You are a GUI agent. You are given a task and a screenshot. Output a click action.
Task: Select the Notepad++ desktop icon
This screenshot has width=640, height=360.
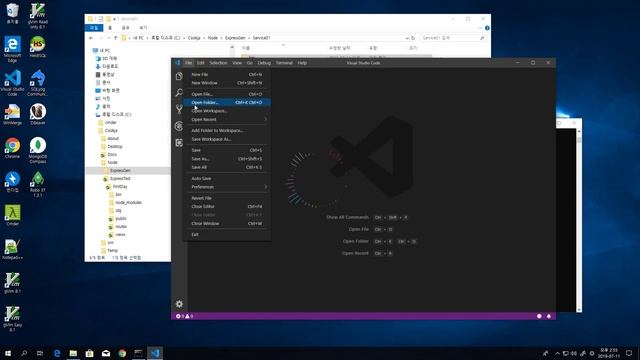(12, 249)
